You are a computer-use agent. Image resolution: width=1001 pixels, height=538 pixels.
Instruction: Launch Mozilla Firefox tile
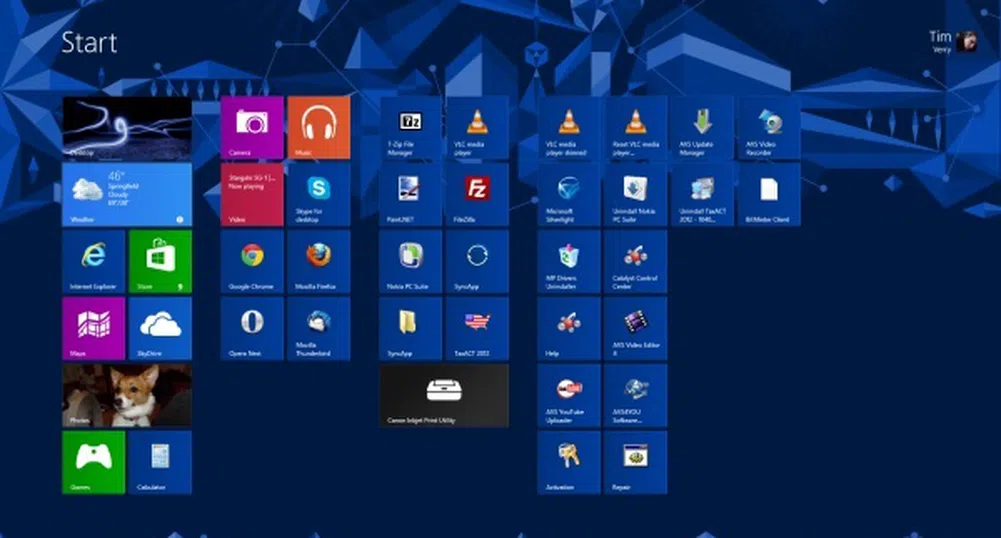(319, 262)
